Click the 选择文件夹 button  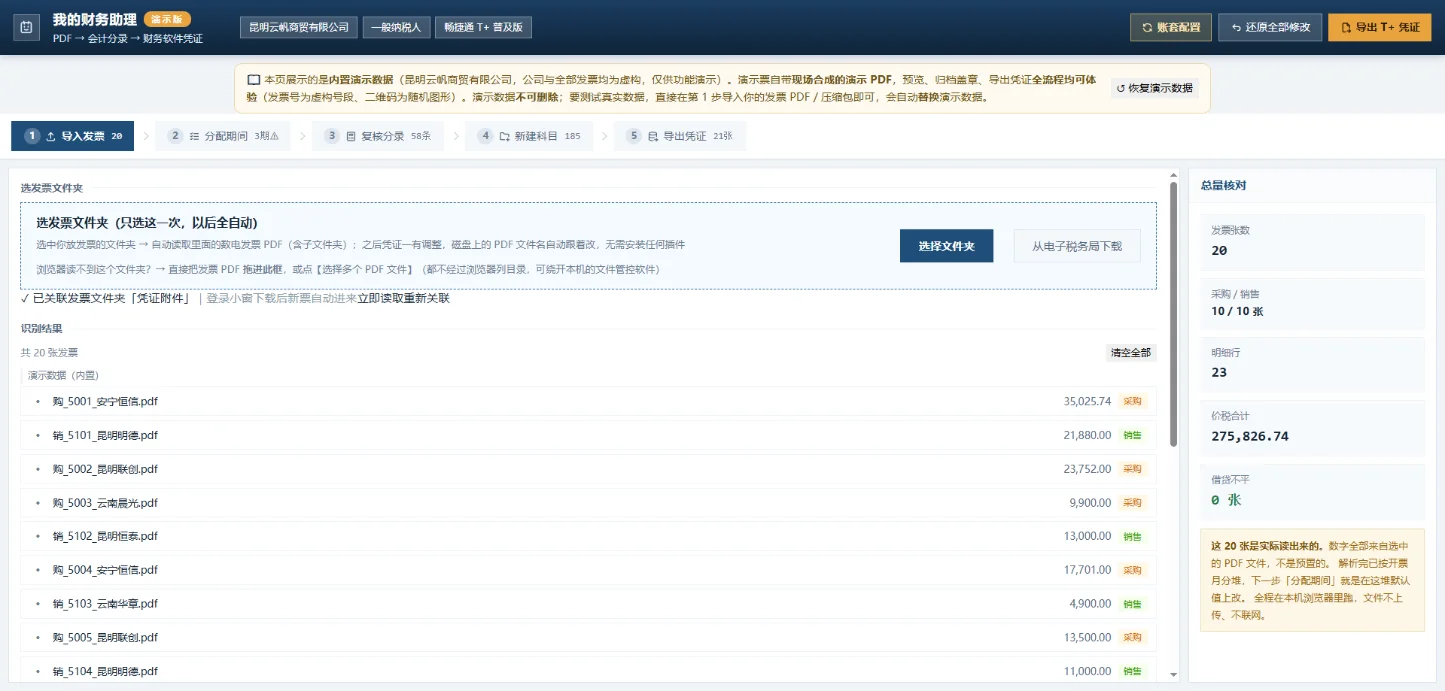click(x=946, y=246)
